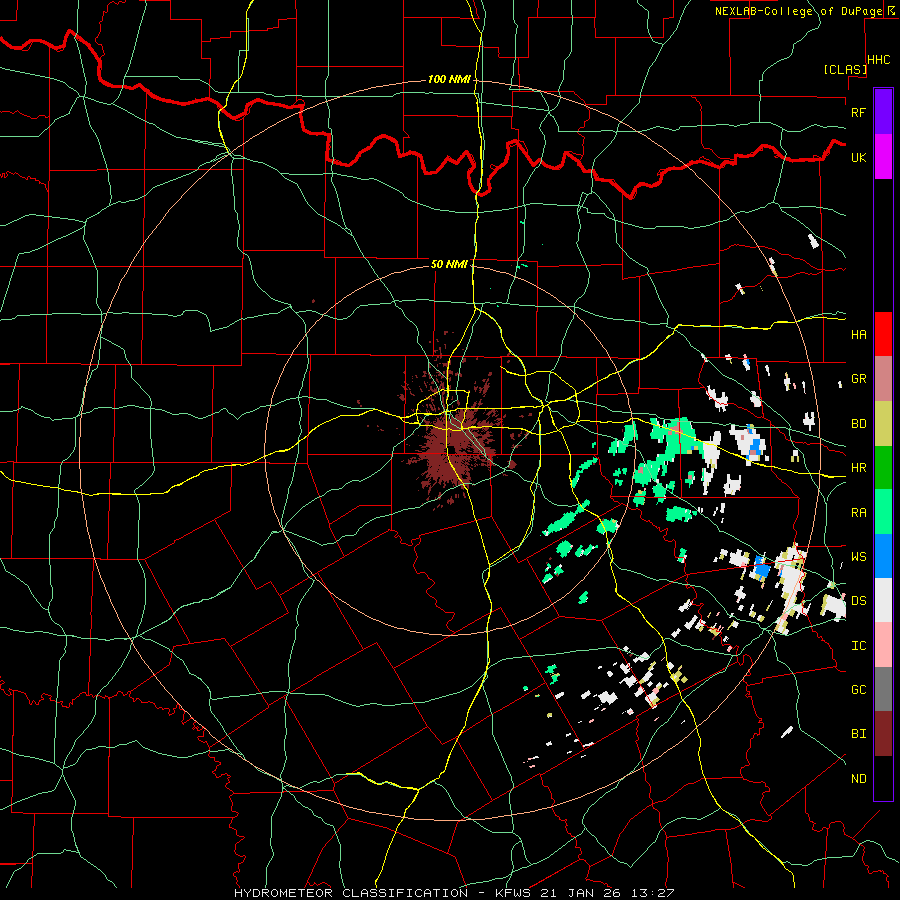This screenshot has height=900, width=900.
Task: Click the UK legend label
Action: coord(858,157)
